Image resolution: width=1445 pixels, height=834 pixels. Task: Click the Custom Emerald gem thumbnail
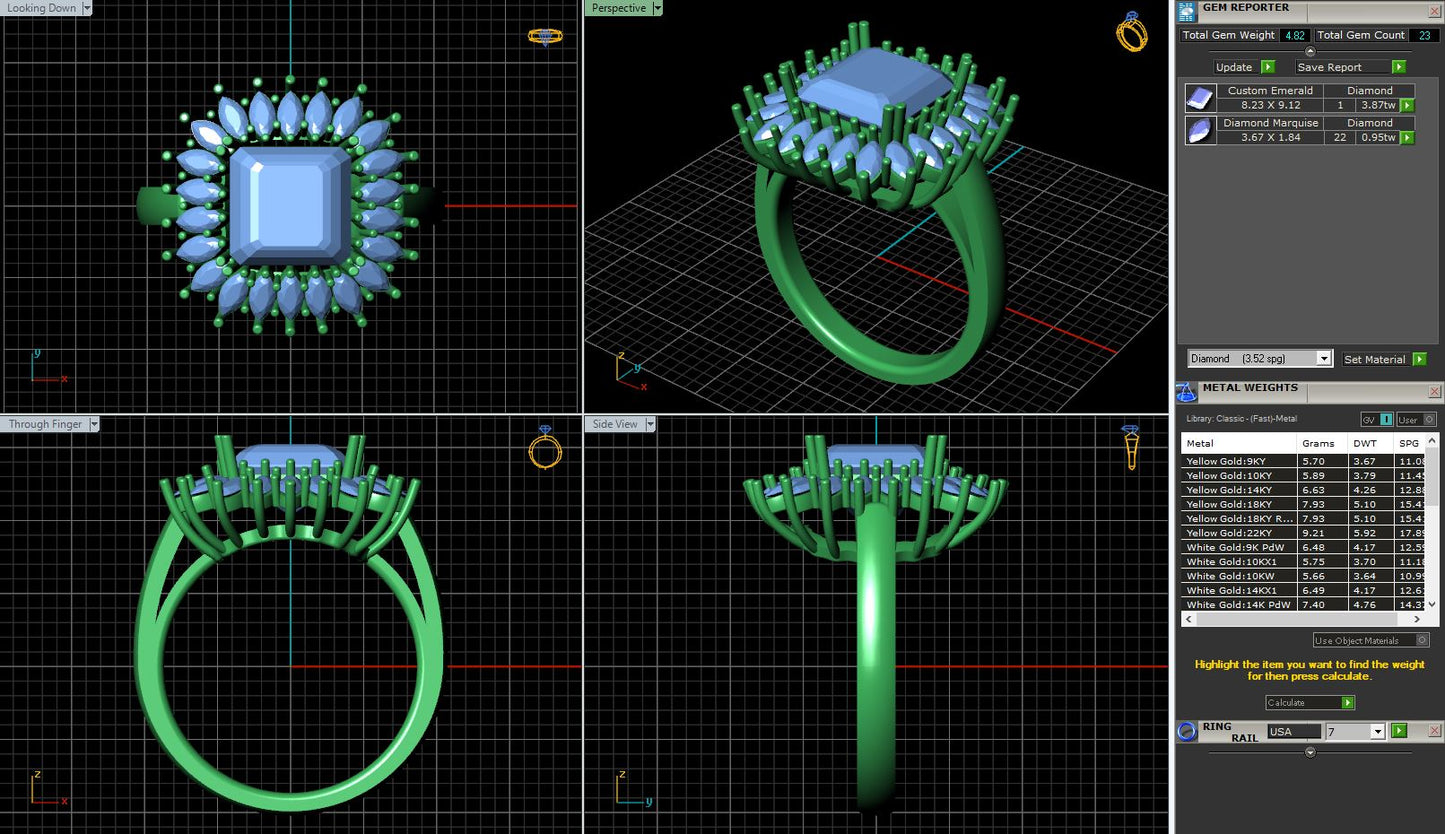click(1200, 98)
